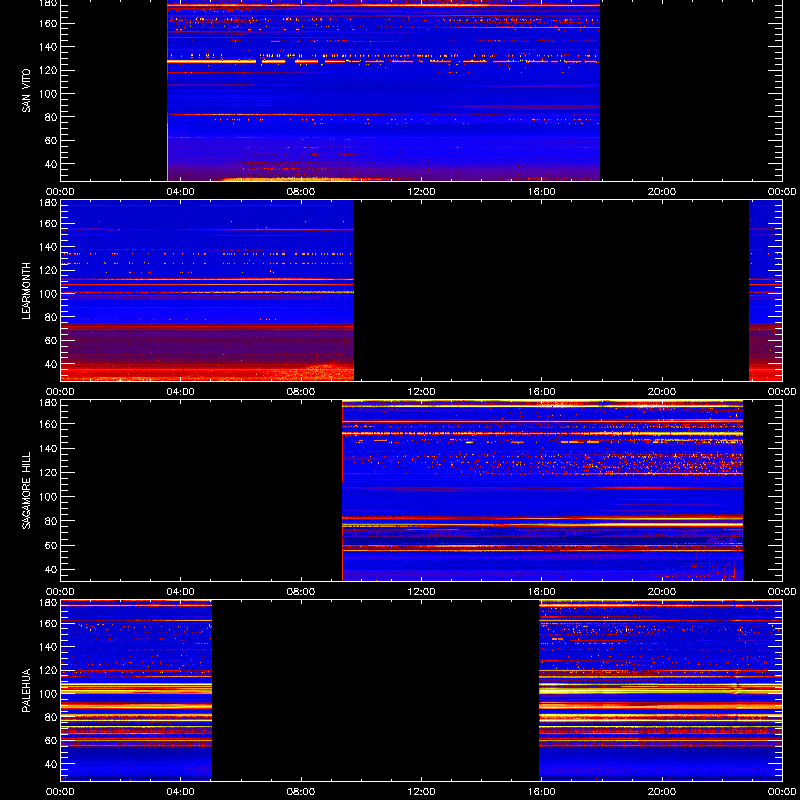Click the 120 frequency label on San Vito axis
800x800 pixels.
pos(50,70)
